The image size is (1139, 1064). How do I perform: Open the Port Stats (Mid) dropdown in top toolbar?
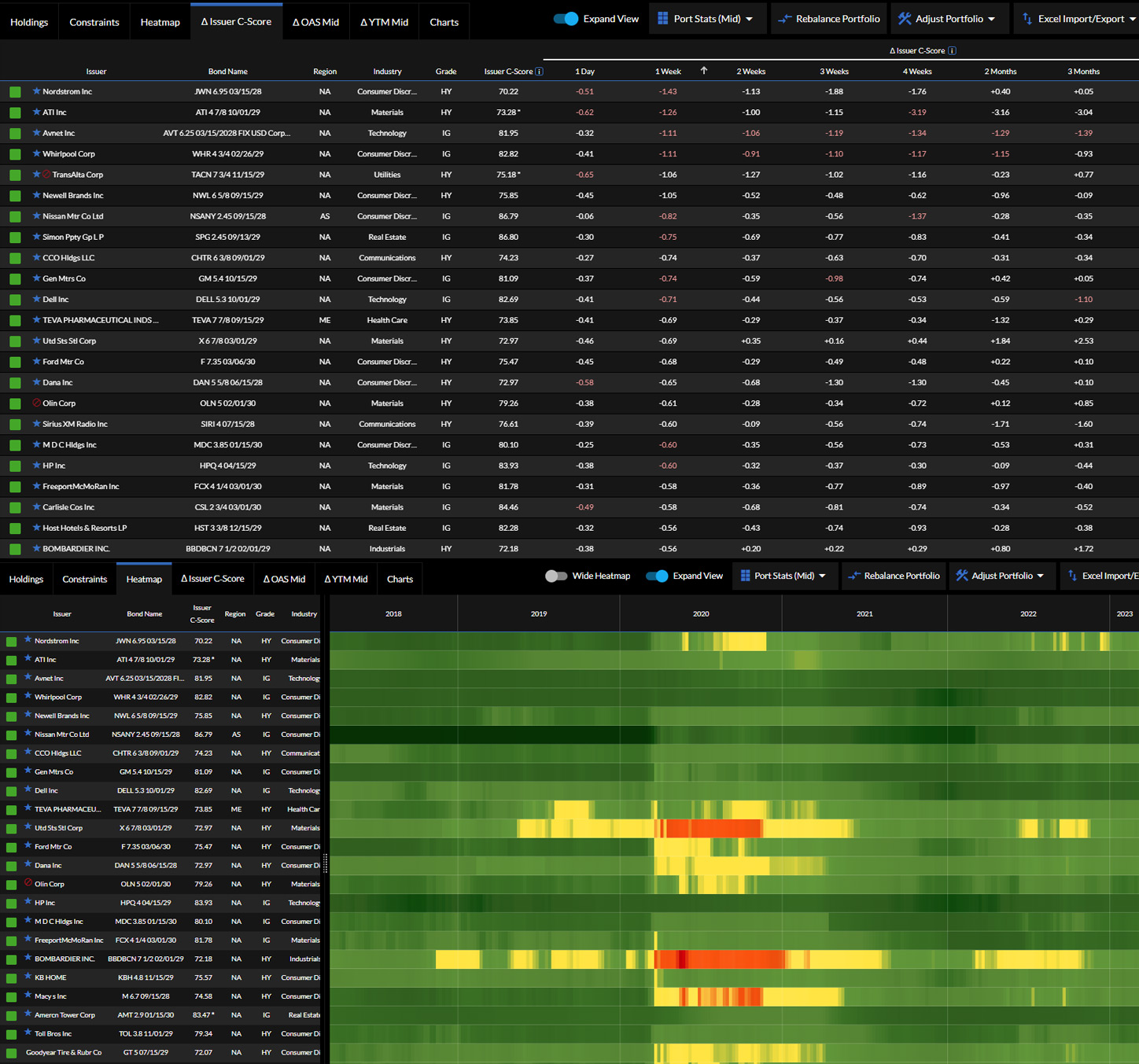pyautogui.click(x=706, y=19)
